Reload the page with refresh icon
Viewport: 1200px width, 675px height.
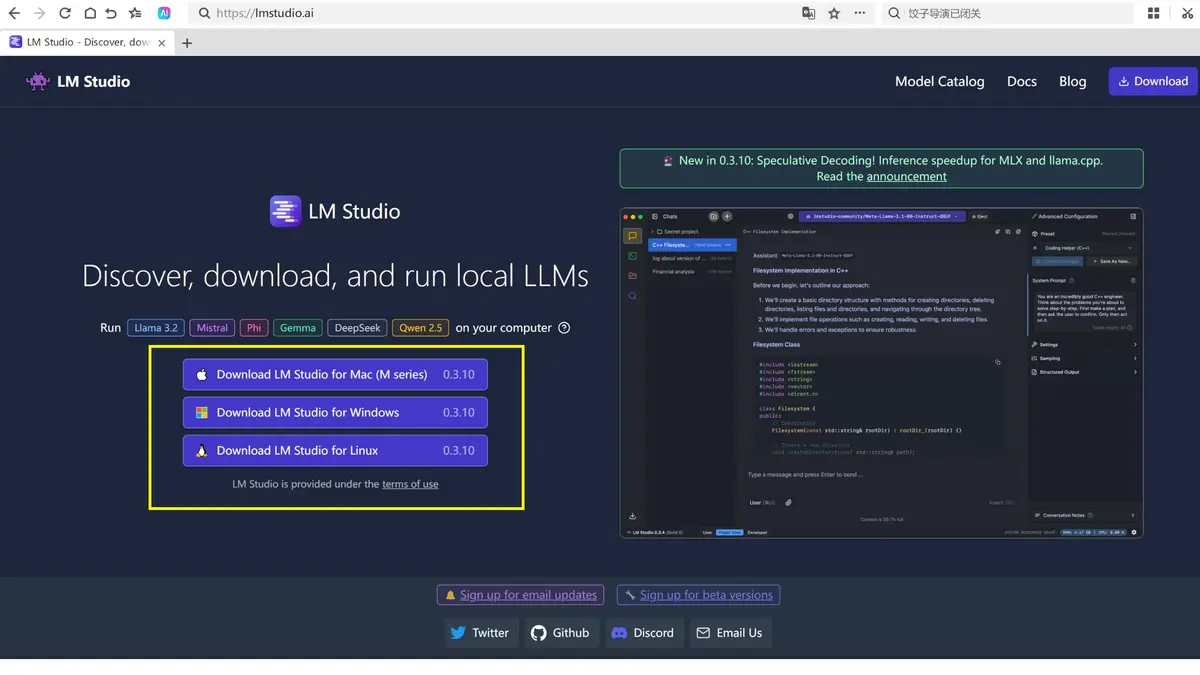click(x=65, y=14)
